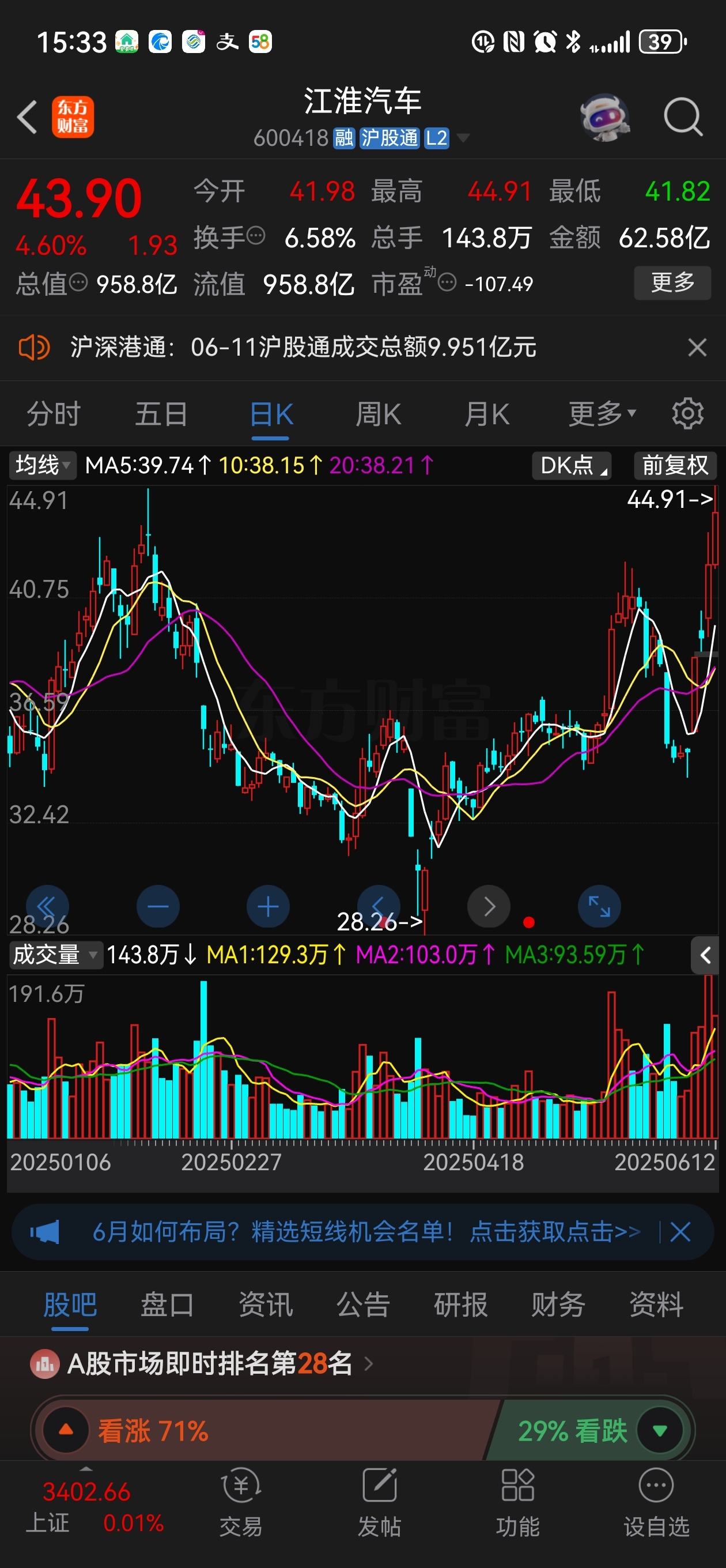Open the 资讯 tab
This screenshot has height=1568, width=726.
point(265,1305)
